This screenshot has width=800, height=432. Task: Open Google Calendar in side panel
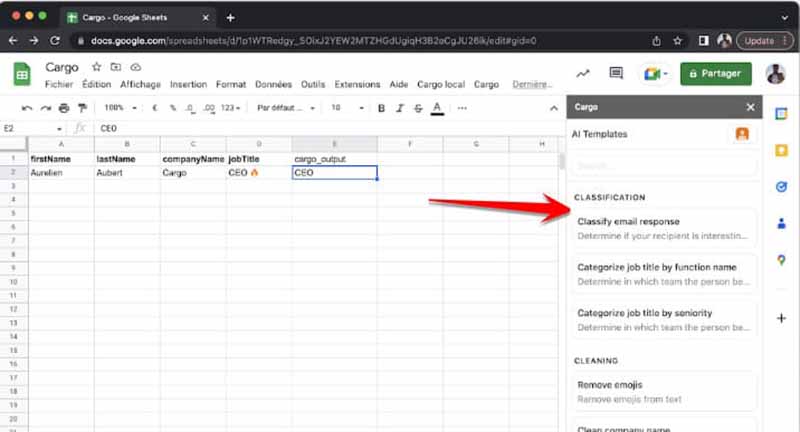coord(781,112)
